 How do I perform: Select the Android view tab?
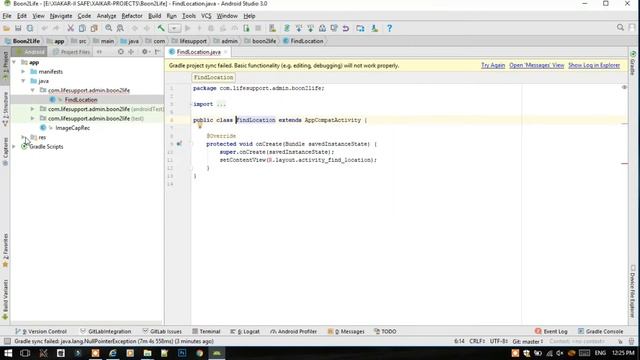29,52
